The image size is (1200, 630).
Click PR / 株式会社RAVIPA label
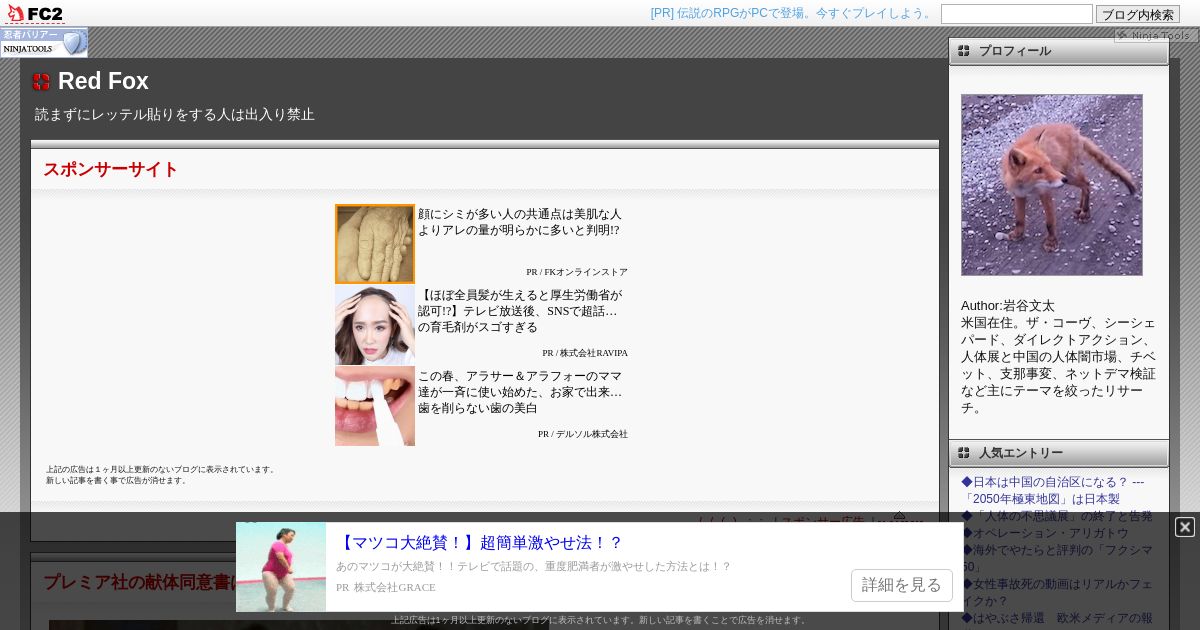(x=585, y=353)
